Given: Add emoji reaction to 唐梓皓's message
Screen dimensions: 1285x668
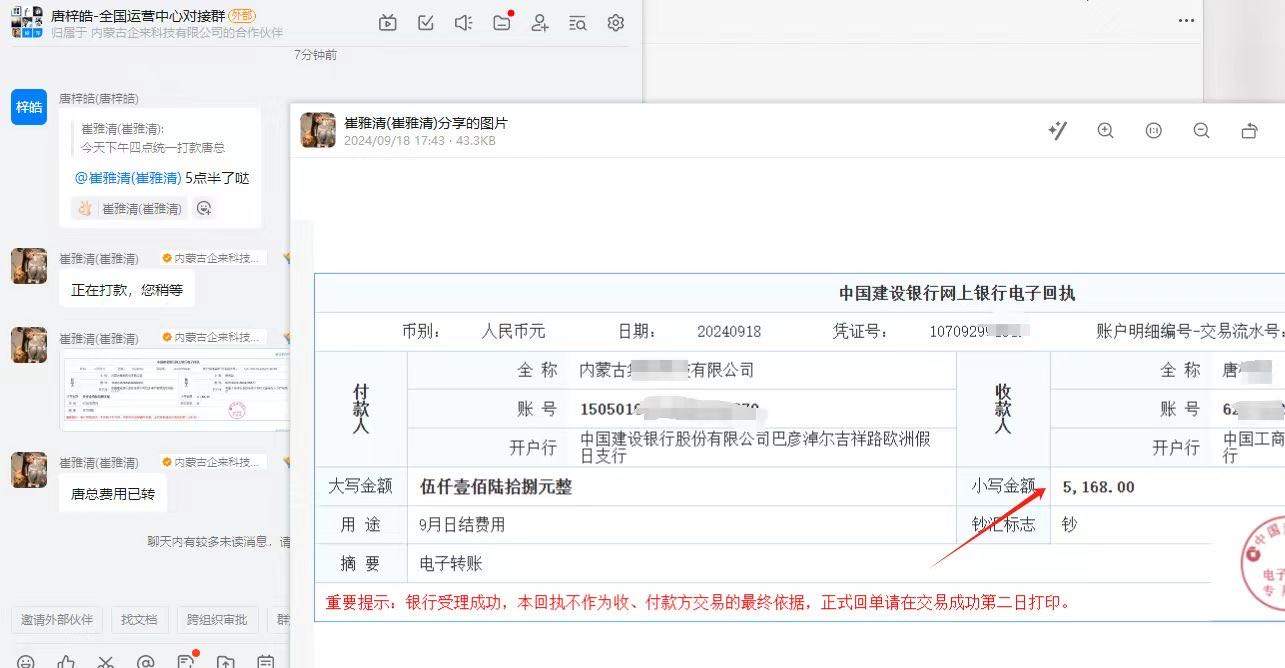Looking at the screenshot, I should pyautogui.click(x=204, y=208).
